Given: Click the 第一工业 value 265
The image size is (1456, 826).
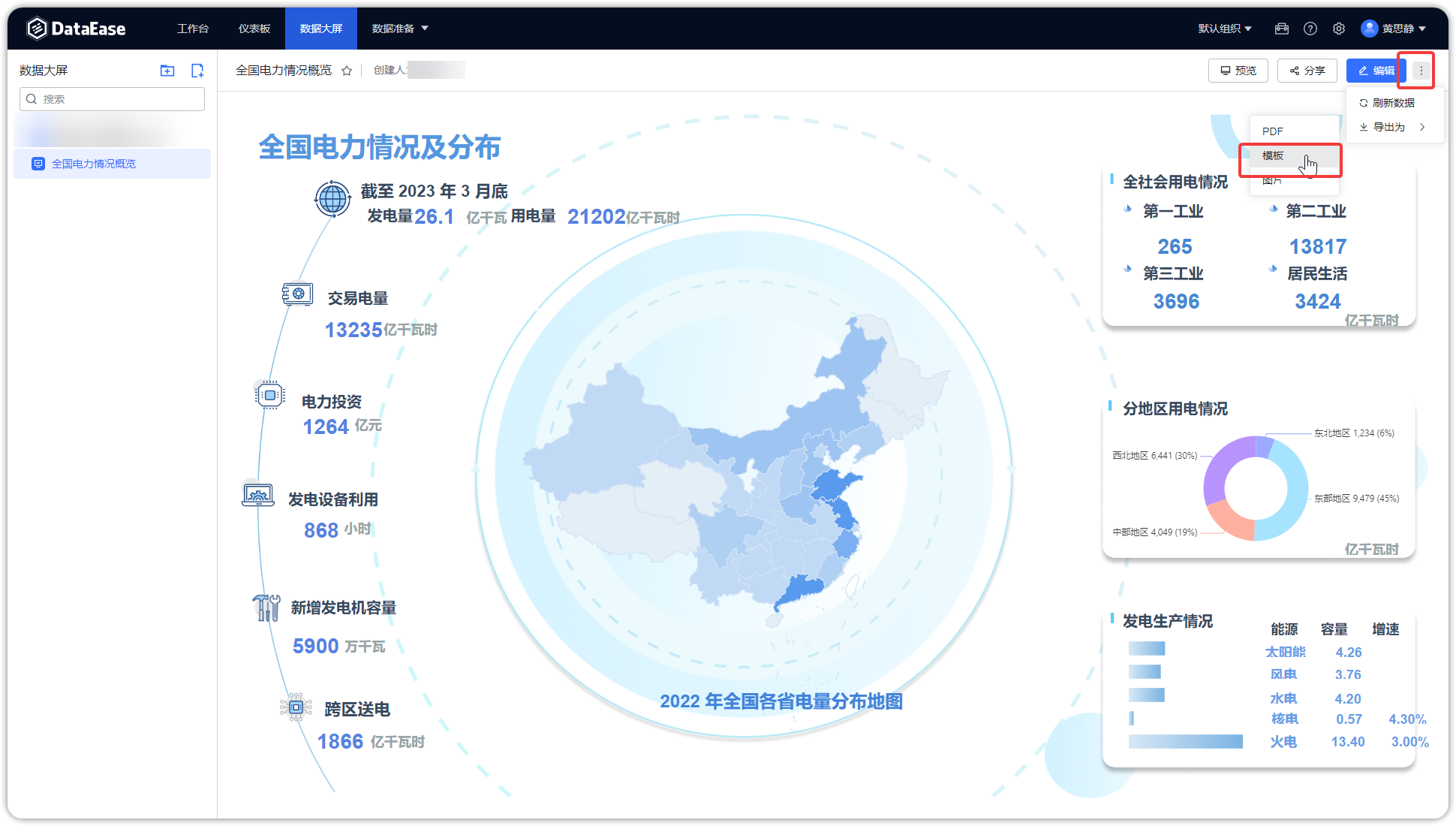Looking at the screenshot, I should coord(1175,246).
